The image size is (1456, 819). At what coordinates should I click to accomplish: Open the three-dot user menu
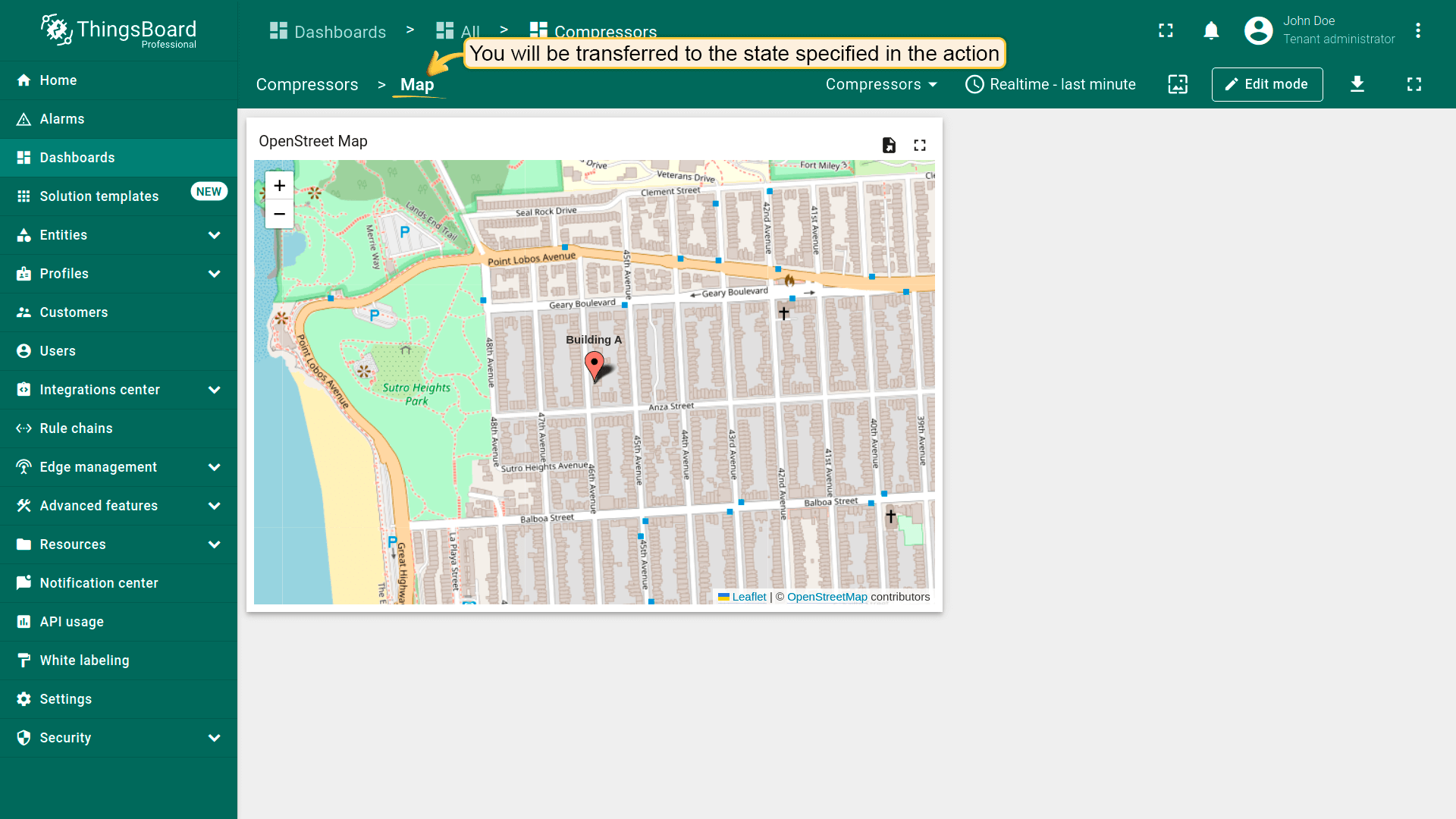1417,30
